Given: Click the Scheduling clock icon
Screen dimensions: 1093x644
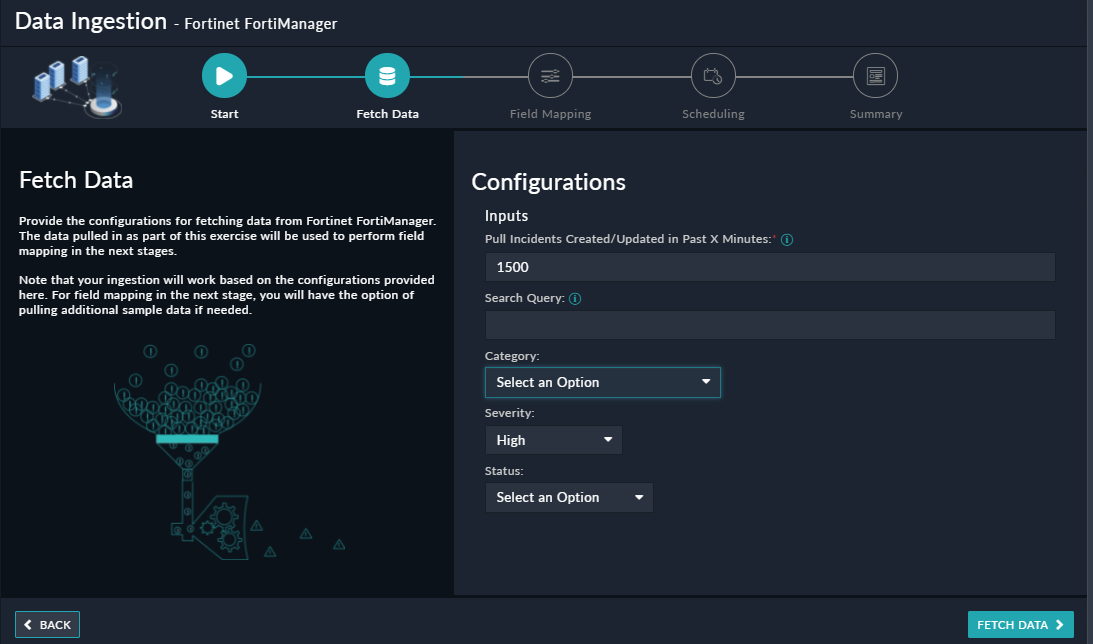Looking at the screenshot, I should coord(713,75).
